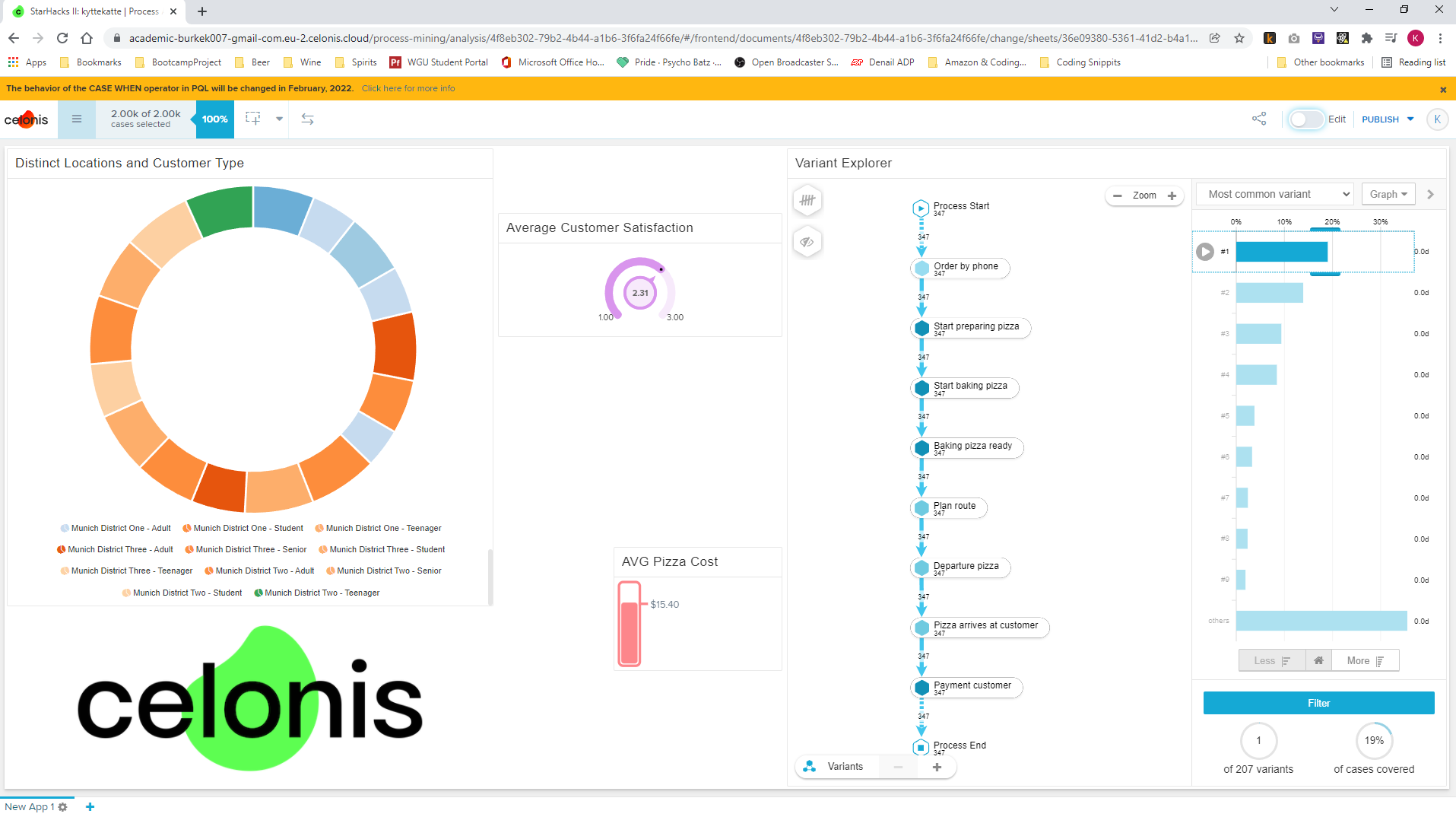The height and width of the screenshot is (817, 1456).
Task: Click the selection tool icon
Action: [253, 119]
